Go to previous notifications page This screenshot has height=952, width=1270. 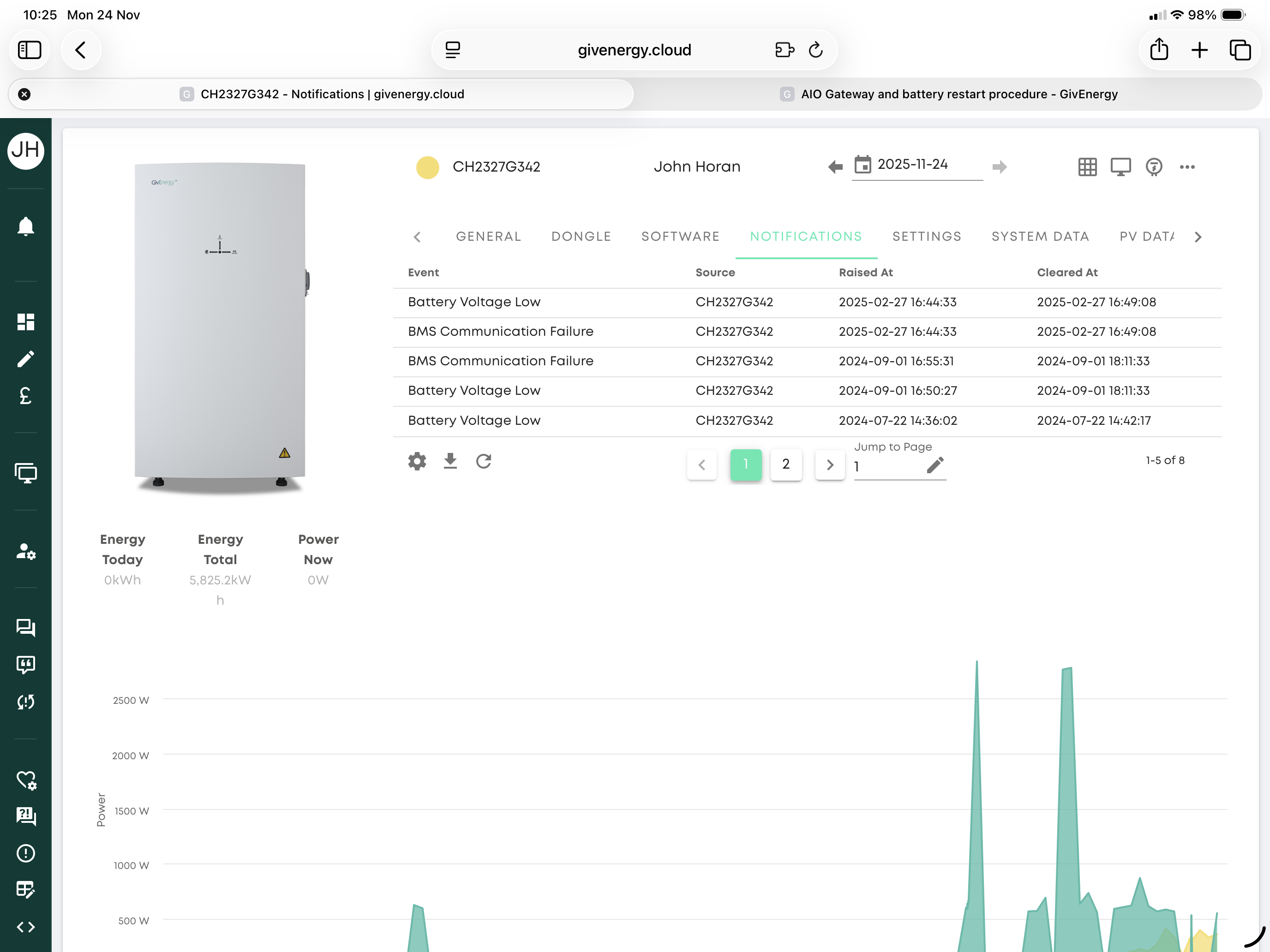[701, 464]
